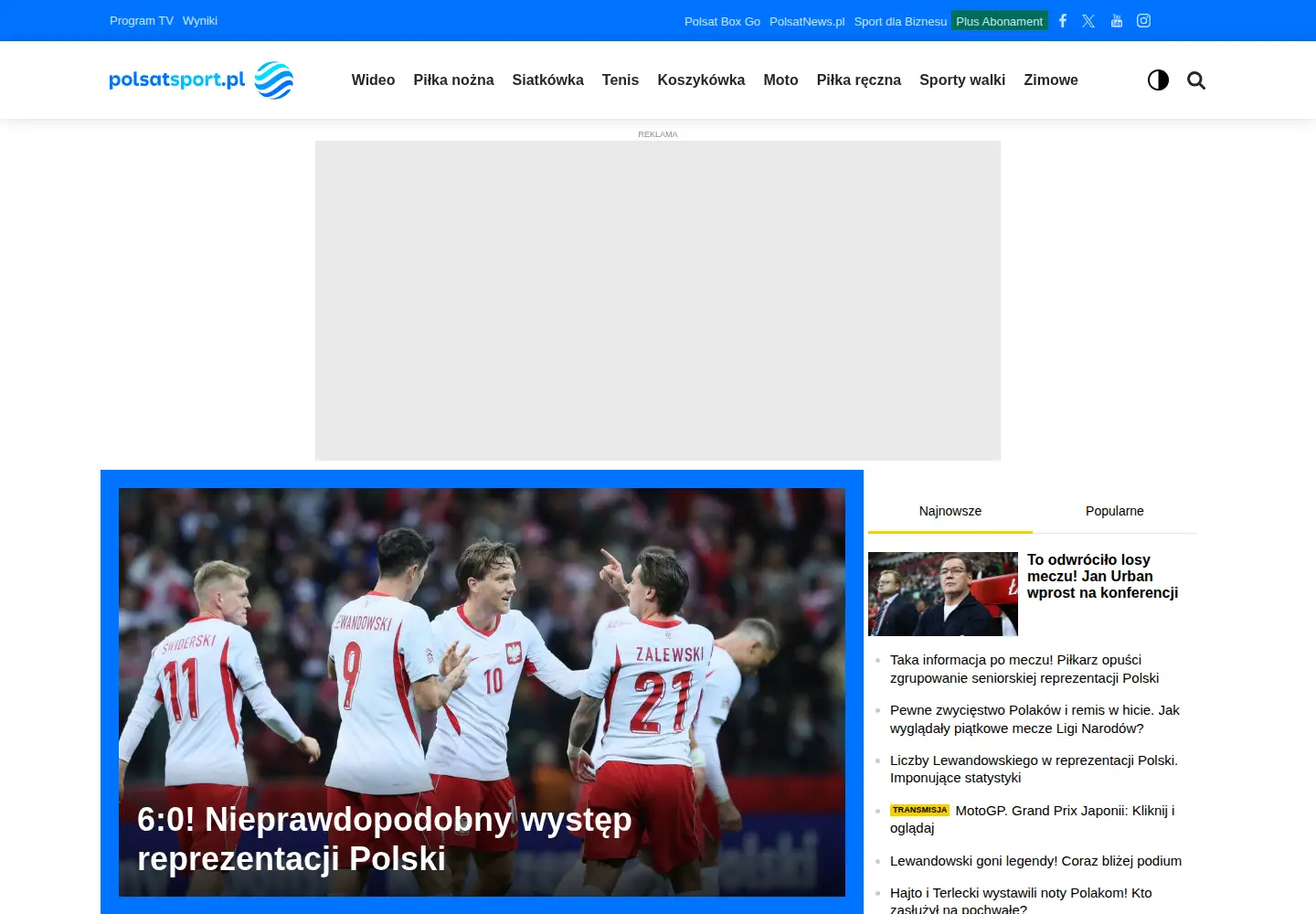Open the Sporty walki section
Viewport: 1316px width, 914px height.
(x=962, y=80)
